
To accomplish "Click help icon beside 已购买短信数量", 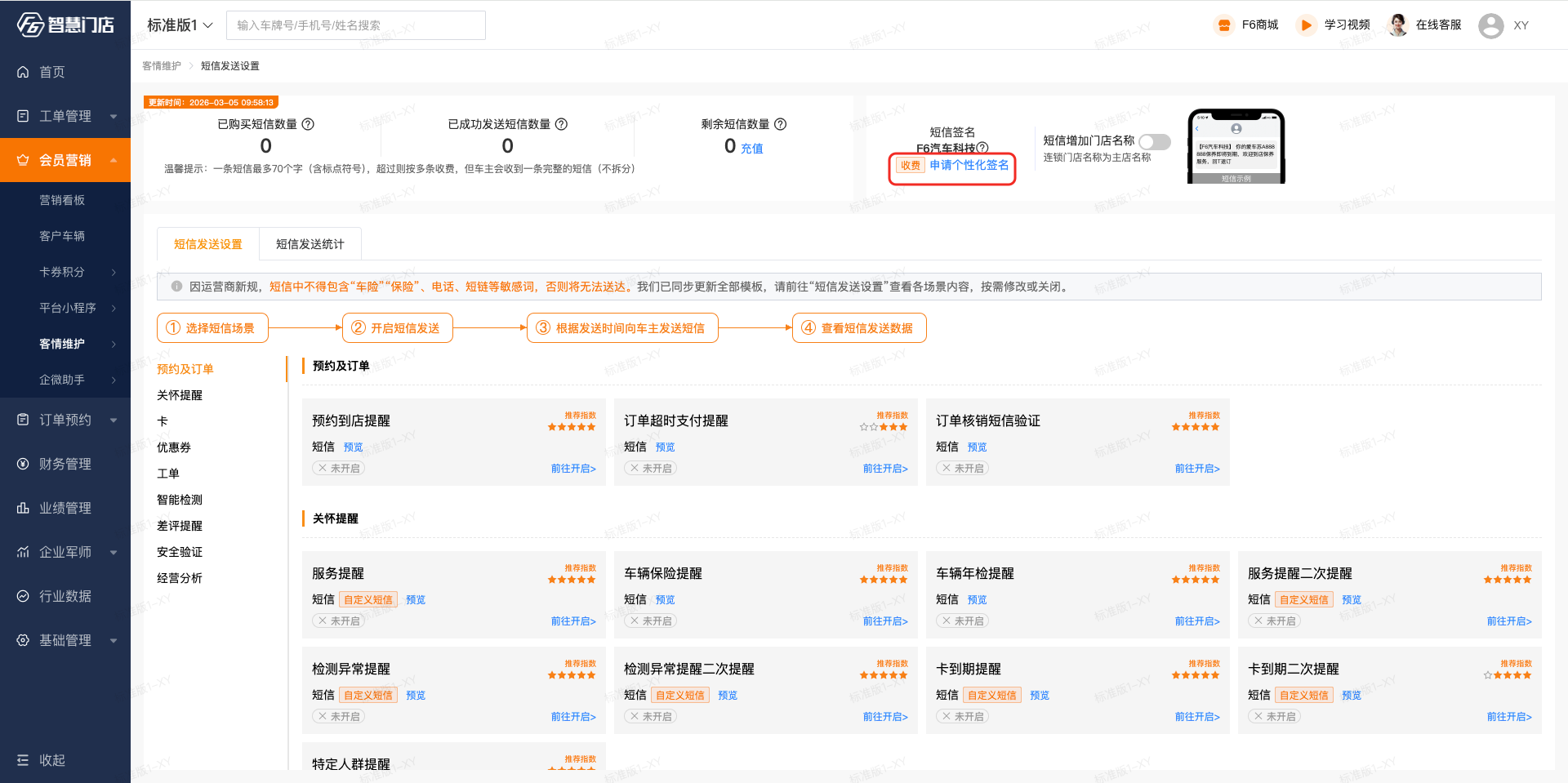I will coord(308,124).
